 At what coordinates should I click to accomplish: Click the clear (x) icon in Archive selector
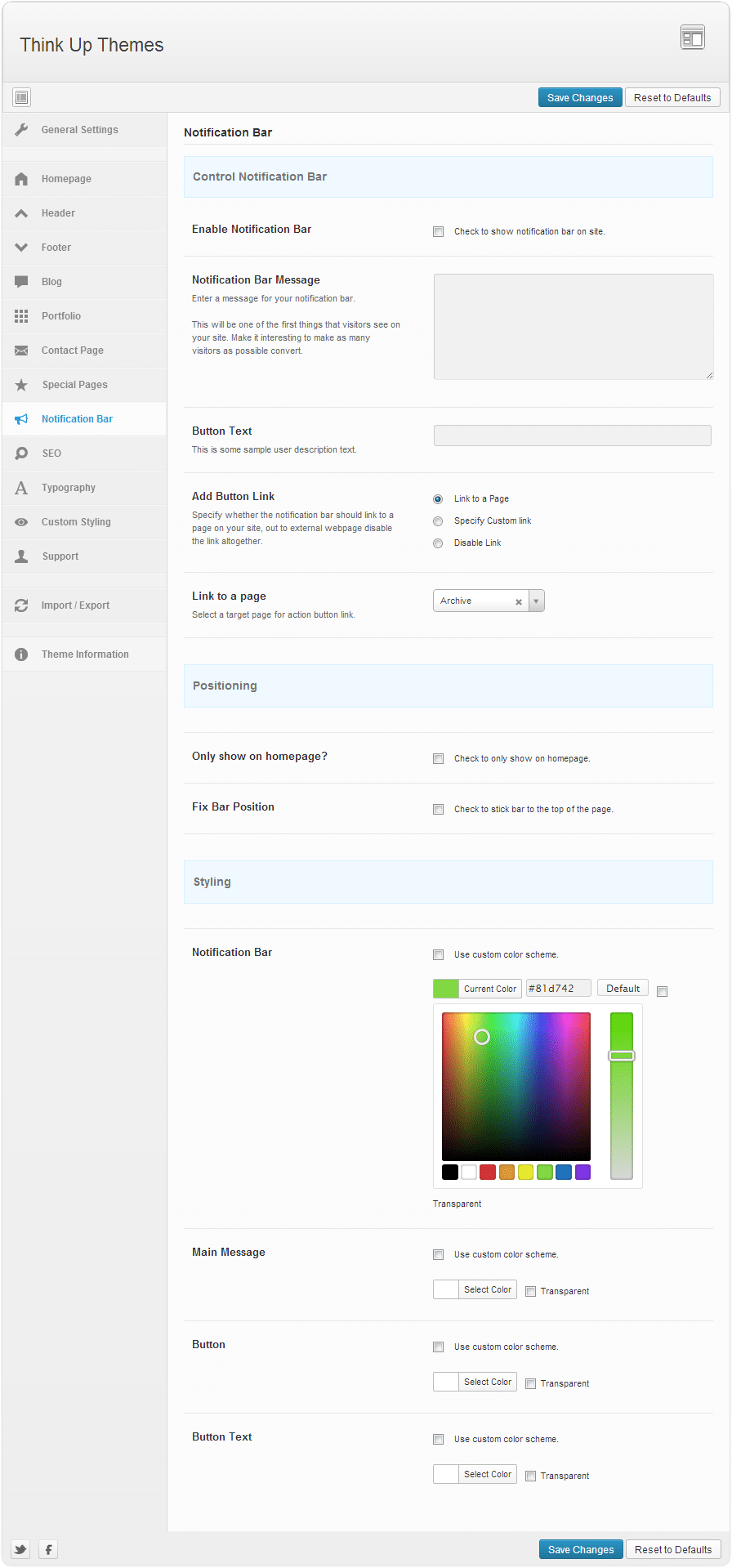pos(518,601)
